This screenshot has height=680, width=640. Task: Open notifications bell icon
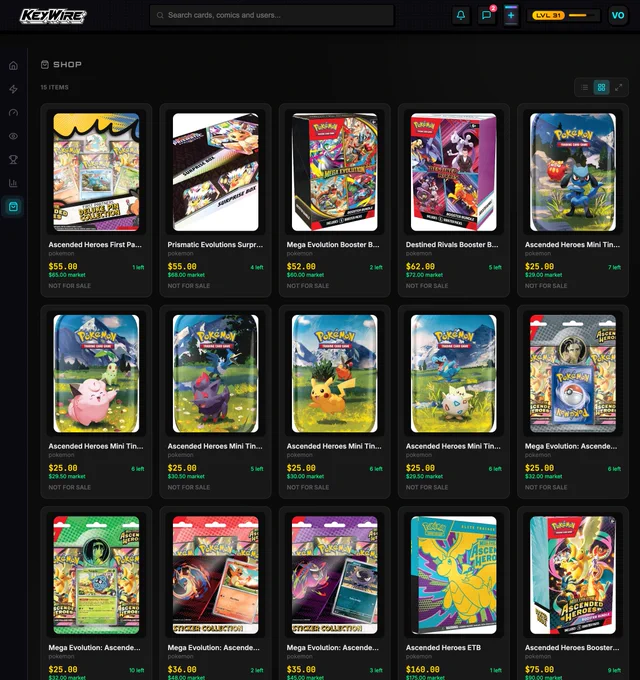461,15
